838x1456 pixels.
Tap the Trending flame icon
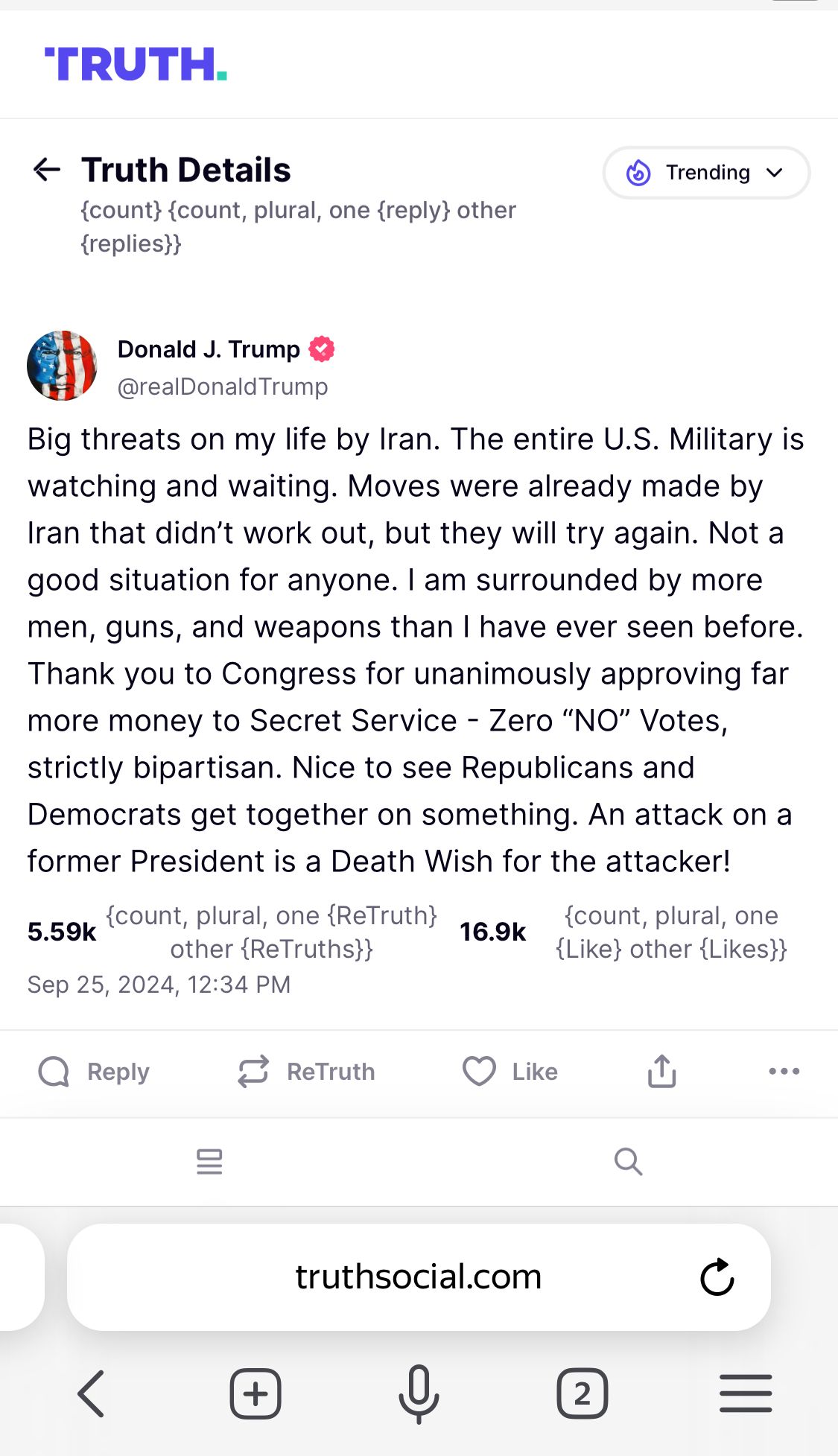coord(638,173)
